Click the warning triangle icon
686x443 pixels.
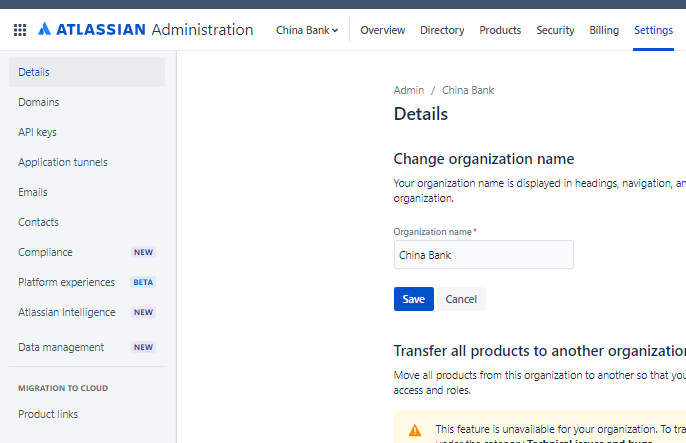tap(415, 430)
